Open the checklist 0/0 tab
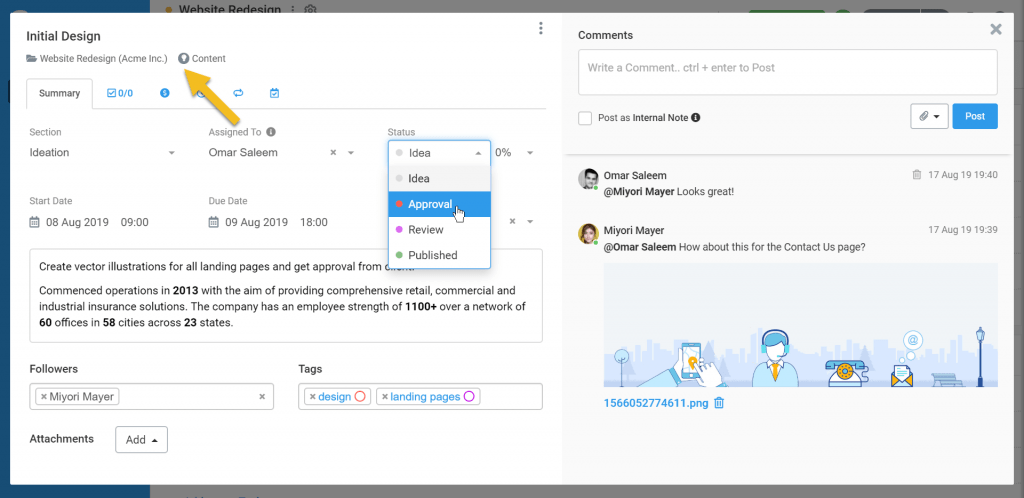This screenshot has height=498, width=1024. (x=119, y=93)
